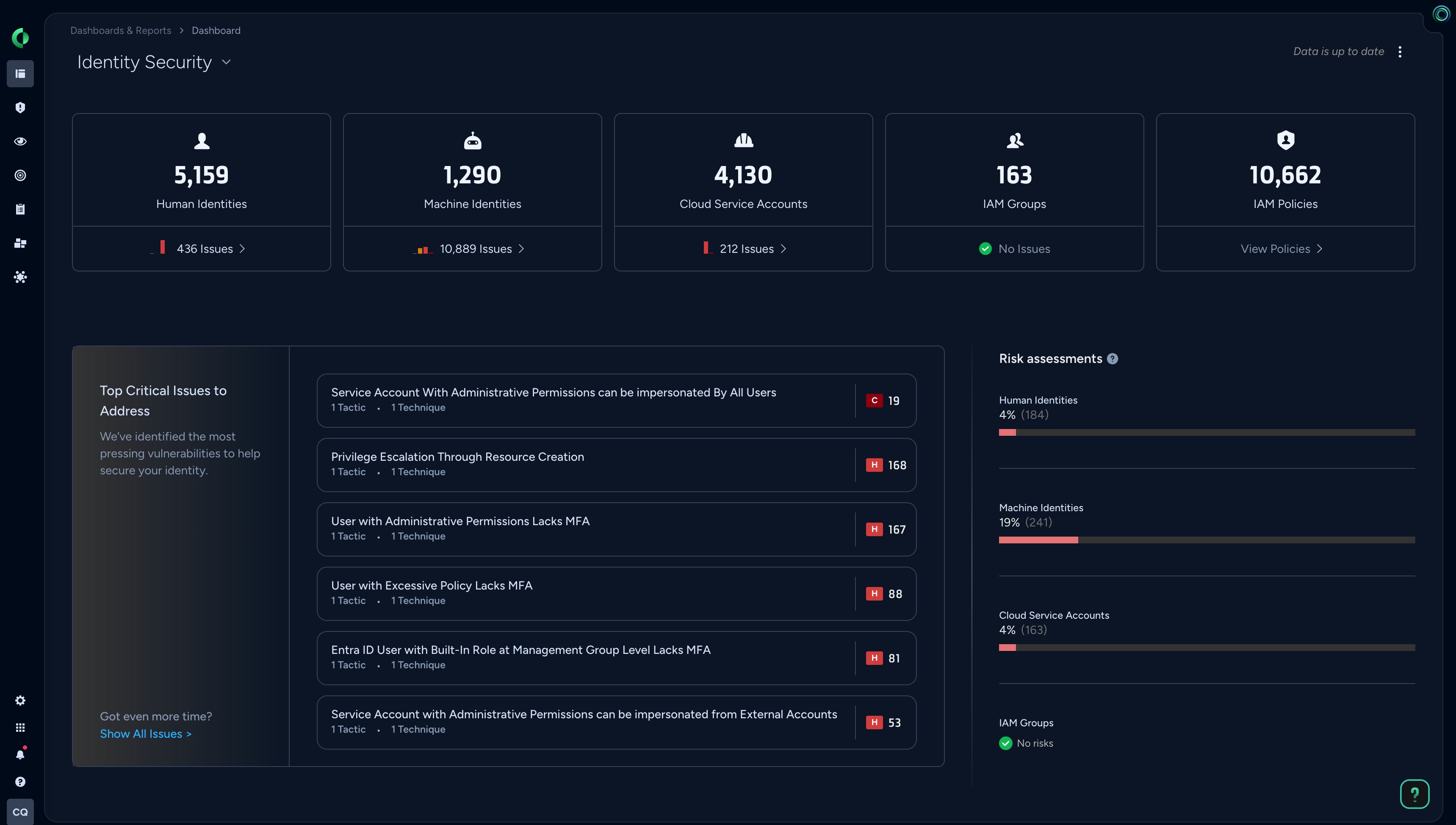Open the clipboard reports icon in sidebar

(x=20, y=208)
